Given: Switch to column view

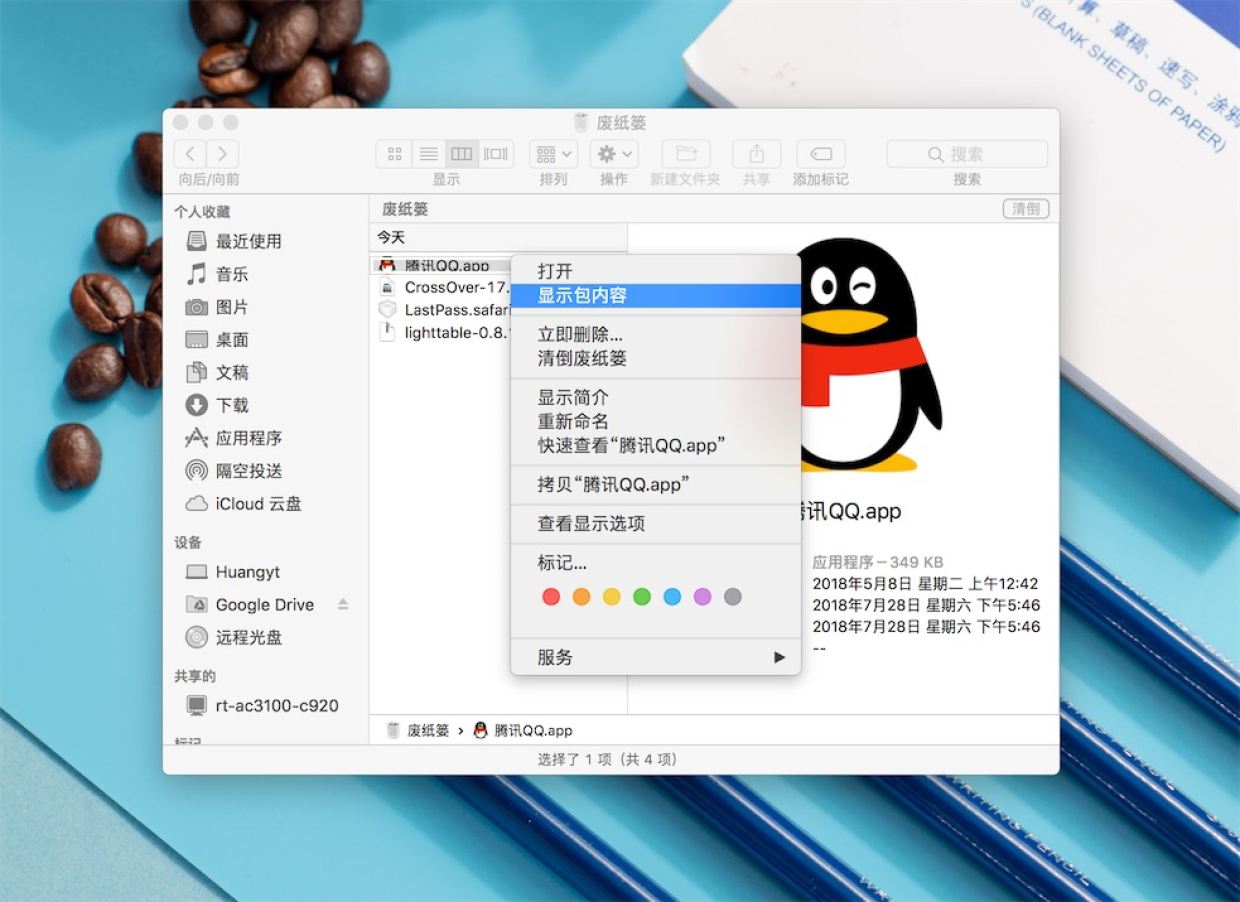Looking at the screenshot, I should pos(461,154).
